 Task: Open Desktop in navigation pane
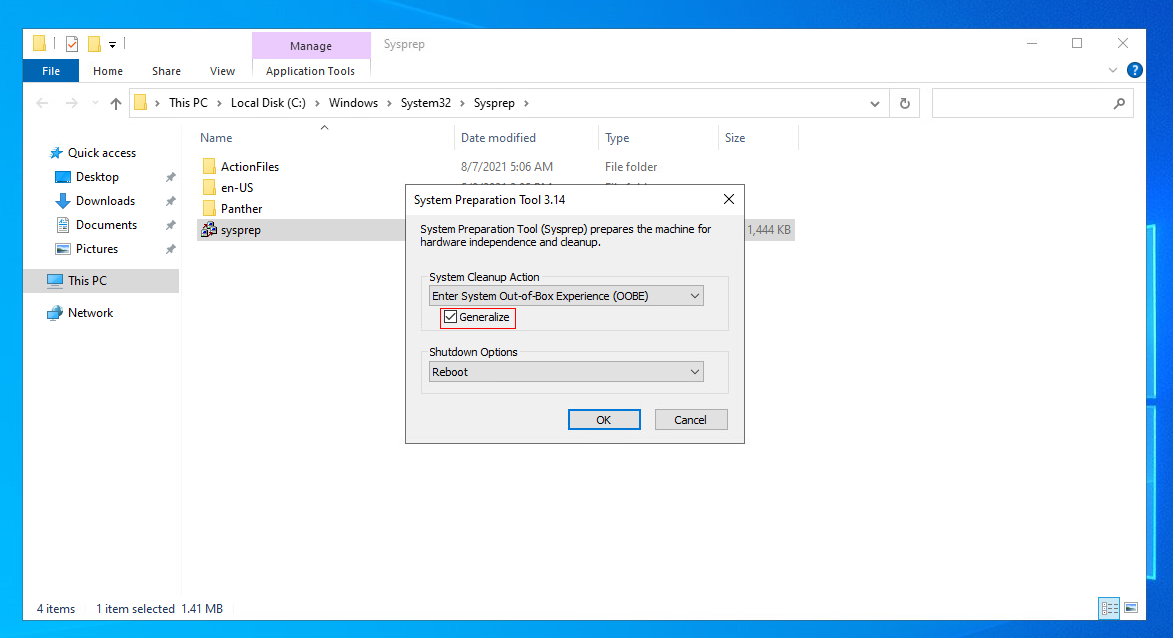(x=97, y=177)
